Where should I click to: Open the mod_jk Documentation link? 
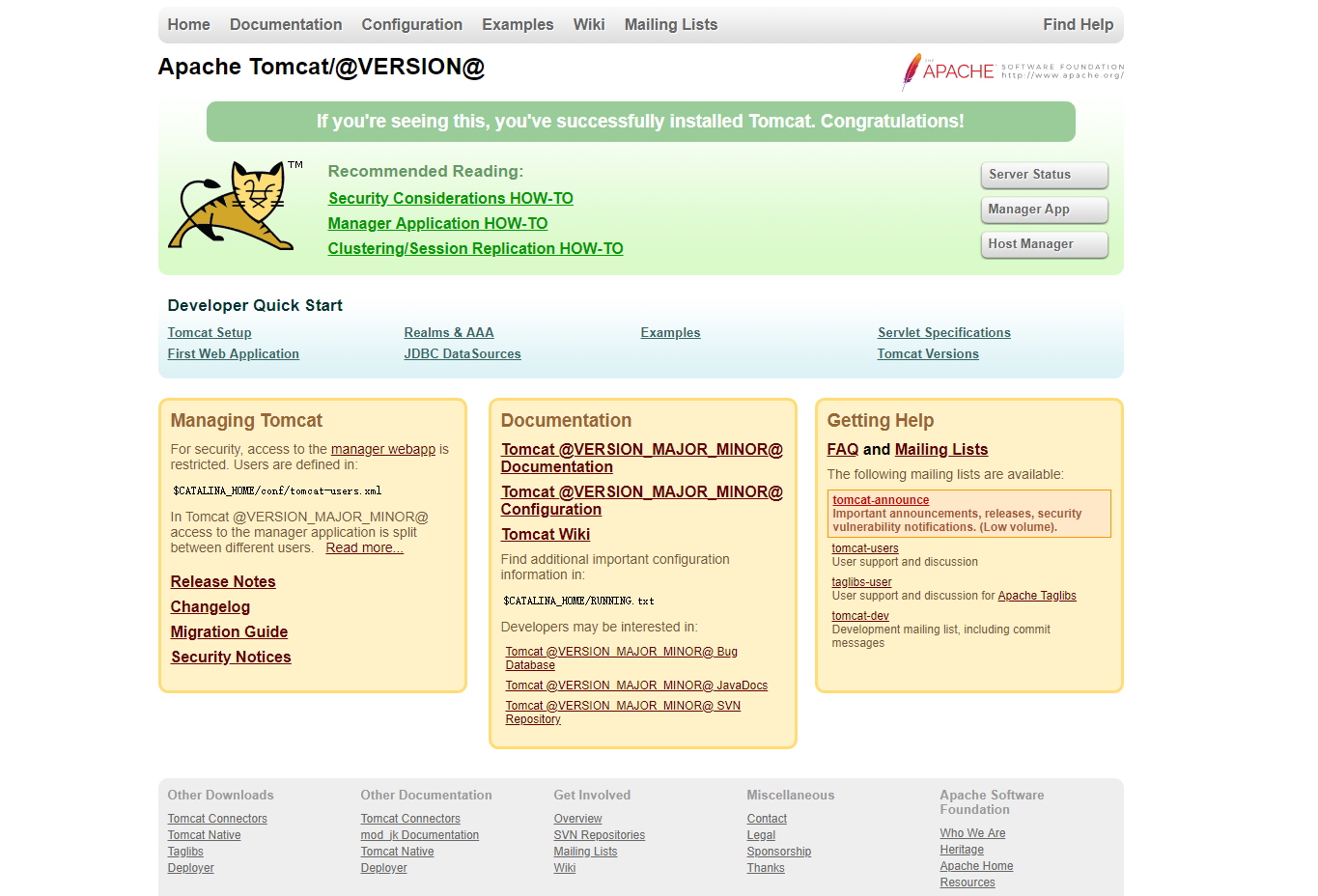(420, 835)
